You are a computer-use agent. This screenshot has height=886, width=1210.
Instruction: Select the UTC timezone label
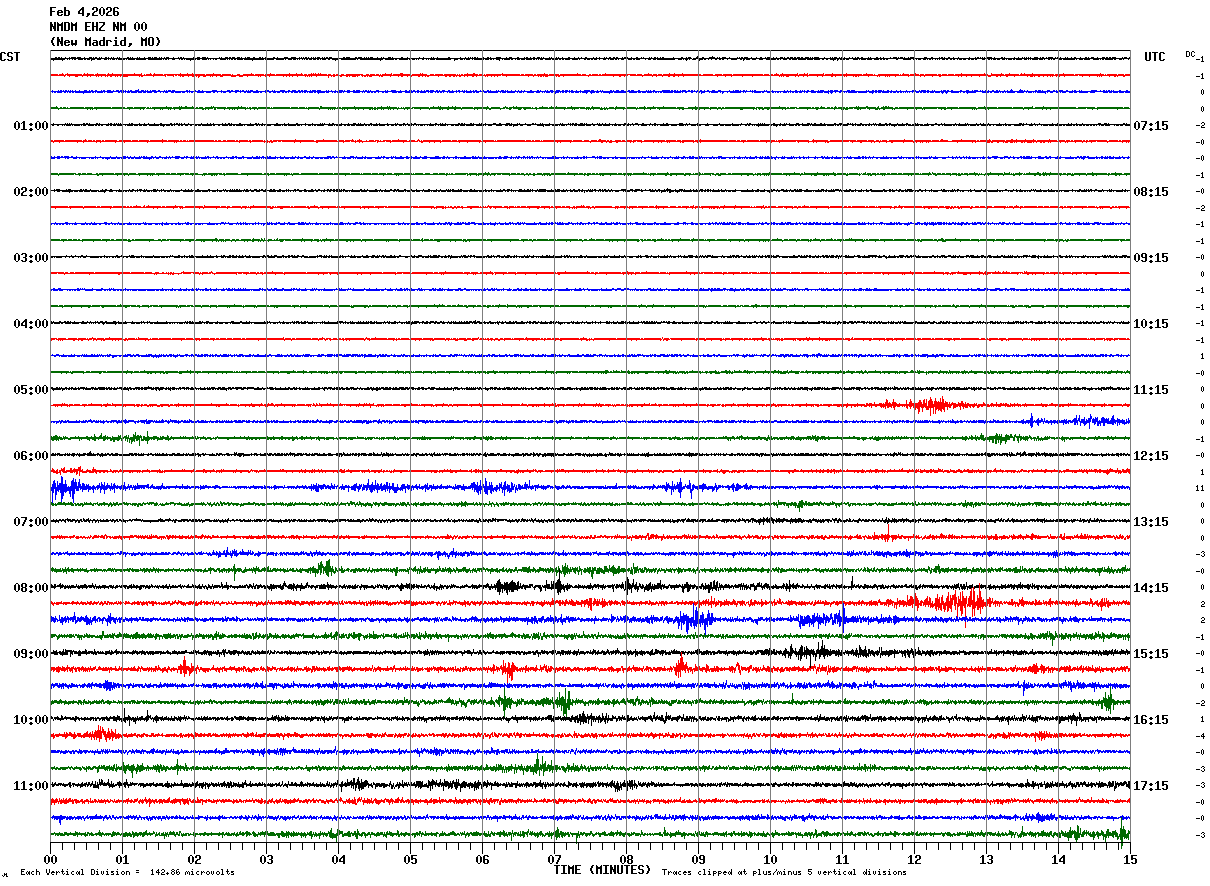click(1155, 57)
